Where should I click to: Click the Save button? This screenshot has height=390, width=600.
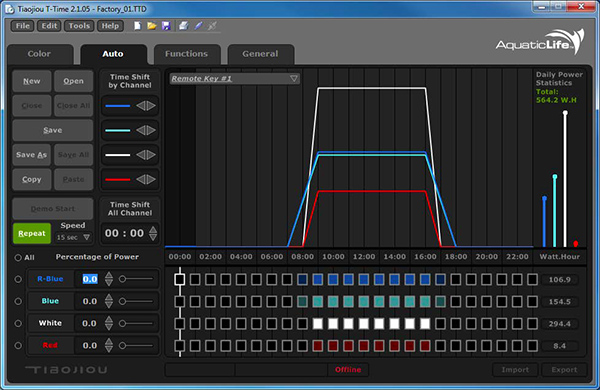pos(53,131)
